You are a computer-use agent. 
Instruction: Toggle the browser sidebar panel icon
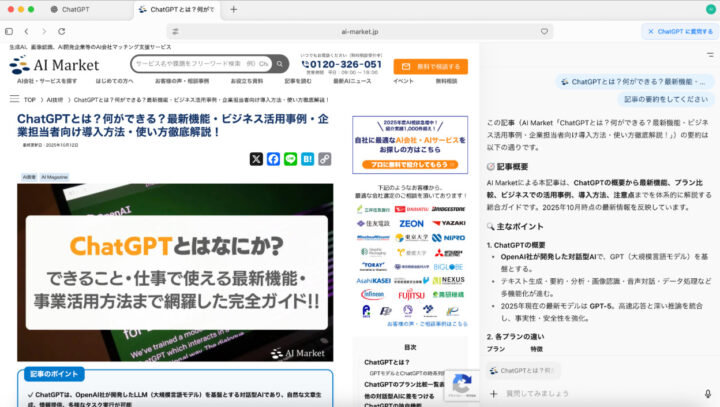[x=9, y=31]
